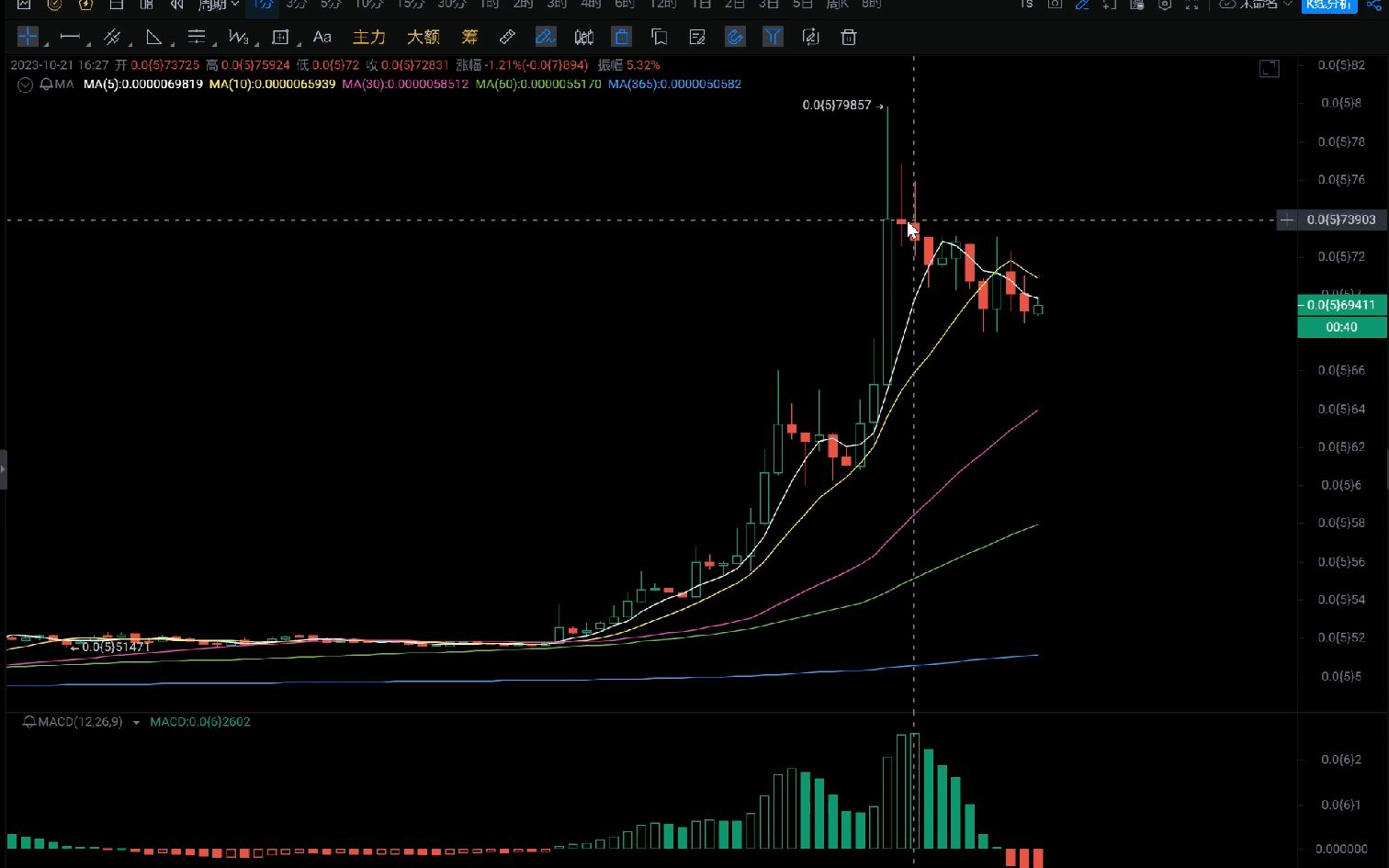
Task: Click the orange target indicator icon
Action: click(x=54, y=5)
